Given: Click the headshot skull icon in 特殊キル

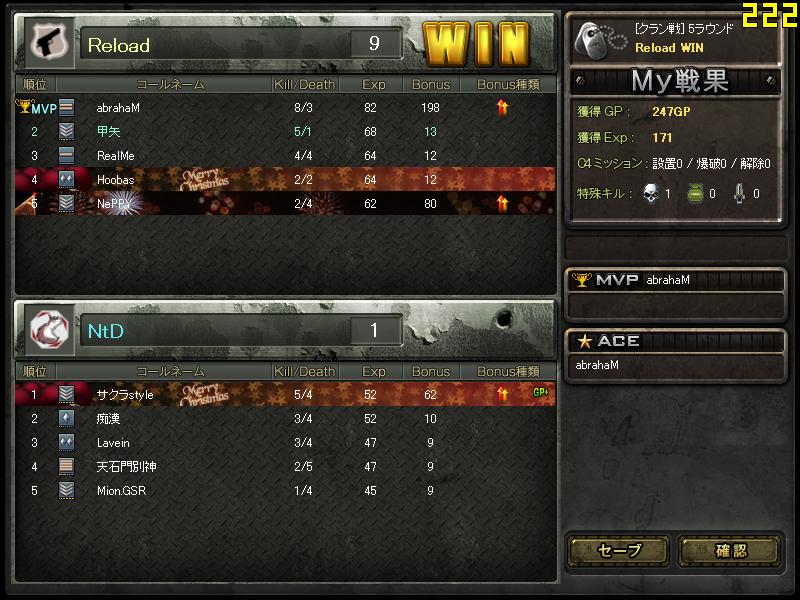Looking at the screenshot, I should tap(651, 193).
